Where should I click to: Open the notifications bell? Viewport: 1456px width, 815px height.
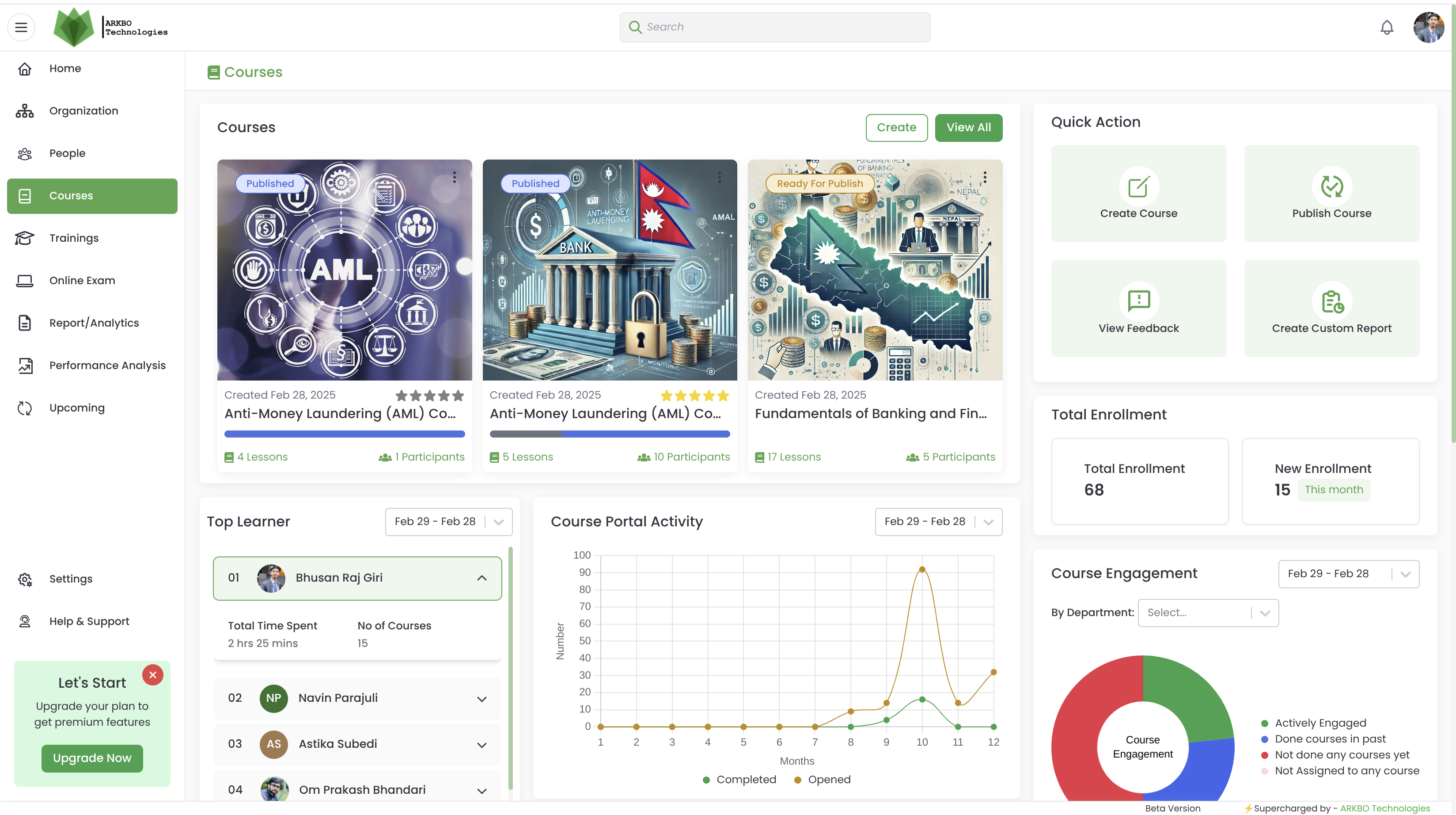(1387, 27)
